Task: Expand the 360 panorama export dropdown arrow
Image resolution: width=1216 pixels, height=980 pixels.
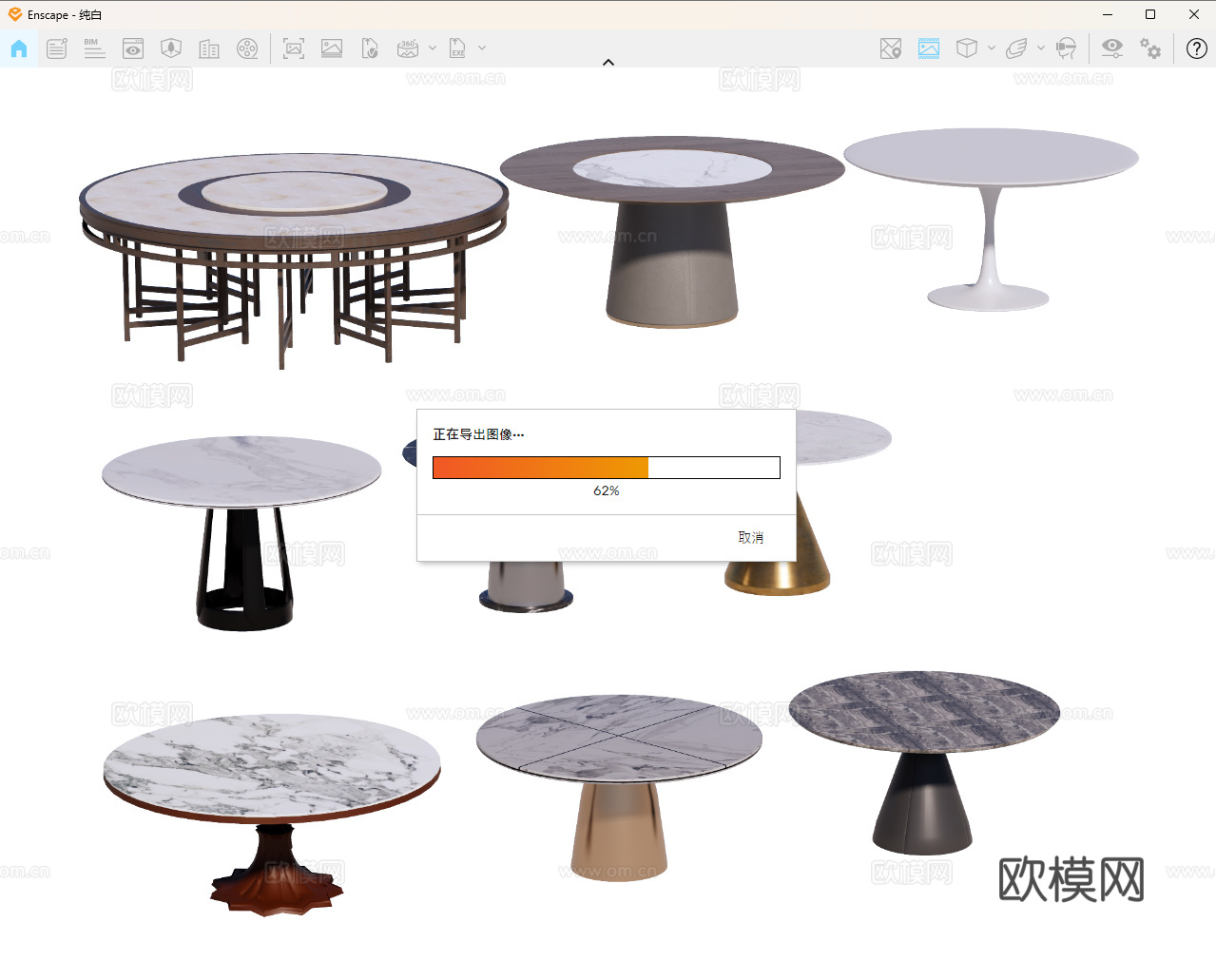Action: pyautogui.click(x=433, y=48)
